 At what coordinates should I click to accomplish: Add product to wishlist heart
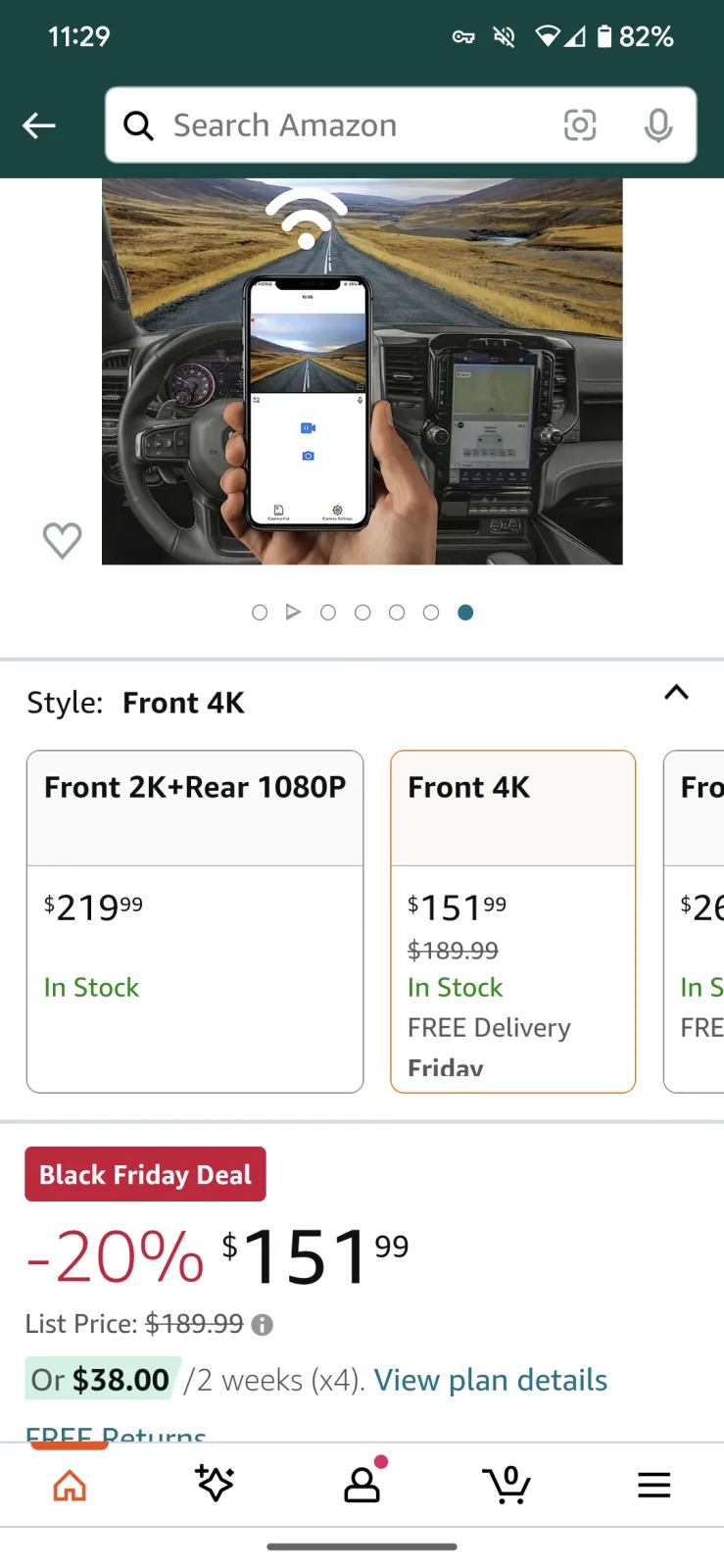pos(62,540)
